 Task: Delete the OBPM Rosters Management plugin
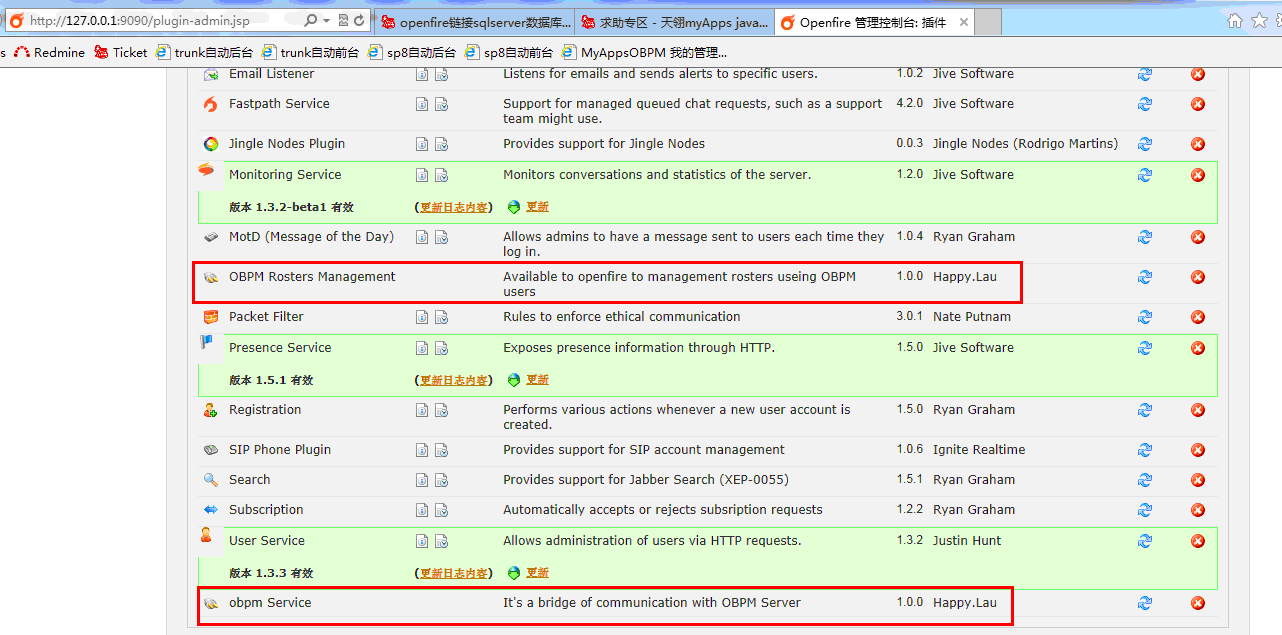pyautogui.click(x=1198, y=277)
